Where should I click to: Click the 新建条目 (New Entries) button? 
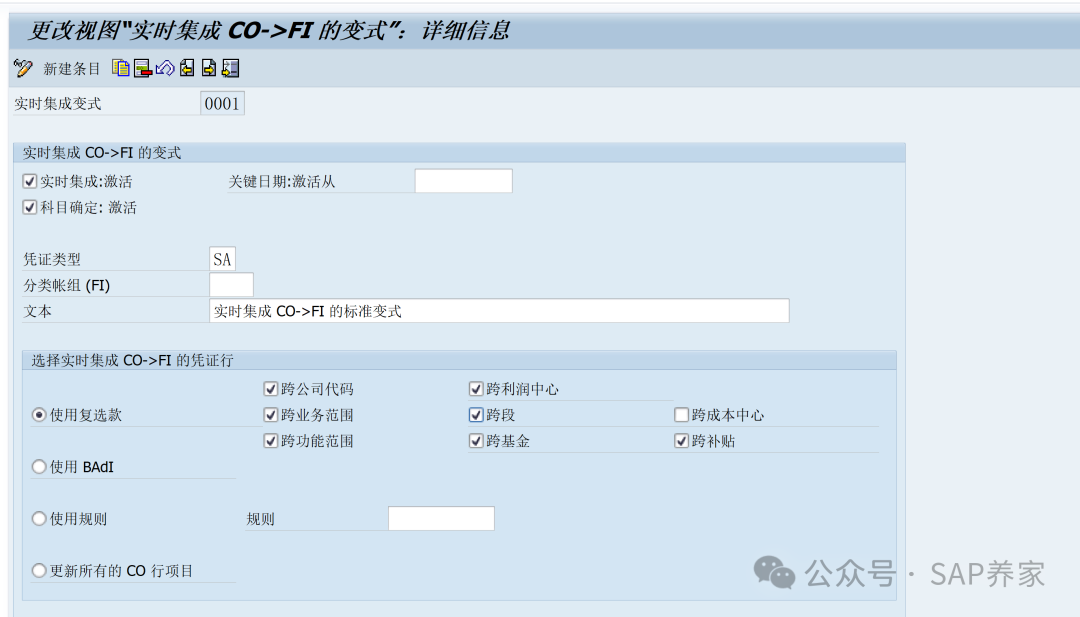click(x=72, y=69)
